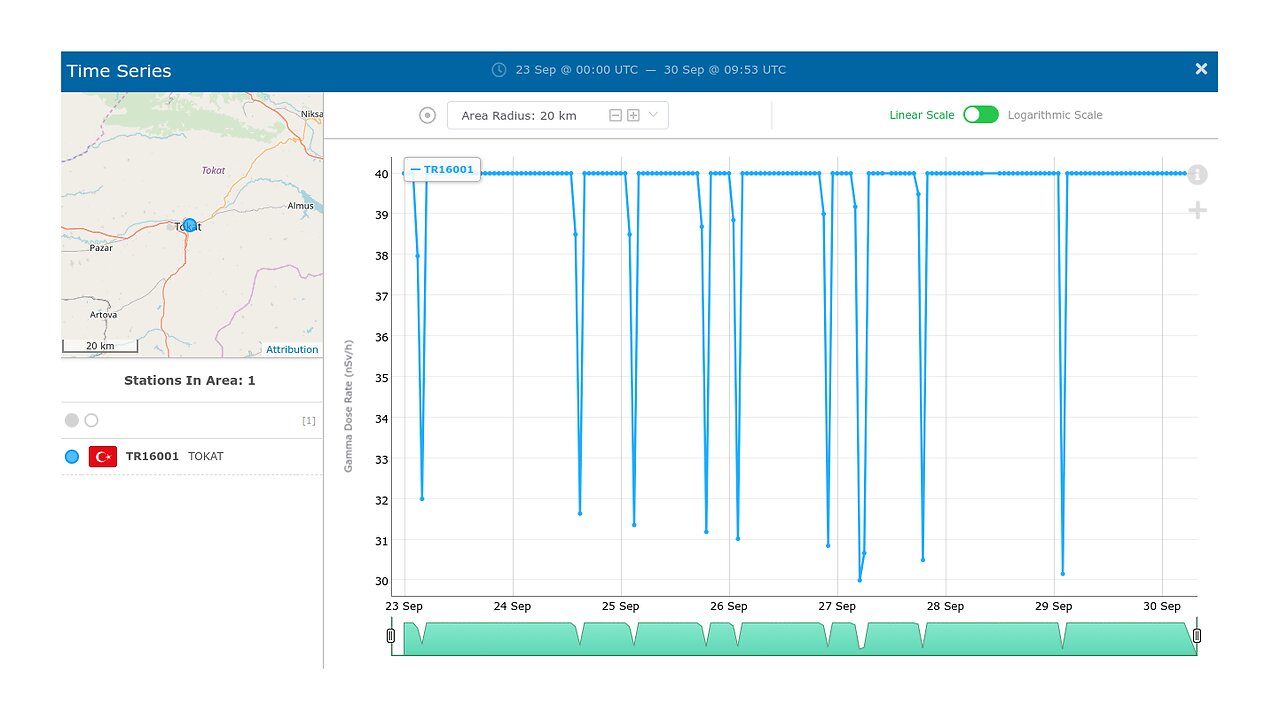This screenshot has width=1280, height=720.
Task: Decrease area radius with minus icon
Action: pyautogui.click(x=616, y=115)
